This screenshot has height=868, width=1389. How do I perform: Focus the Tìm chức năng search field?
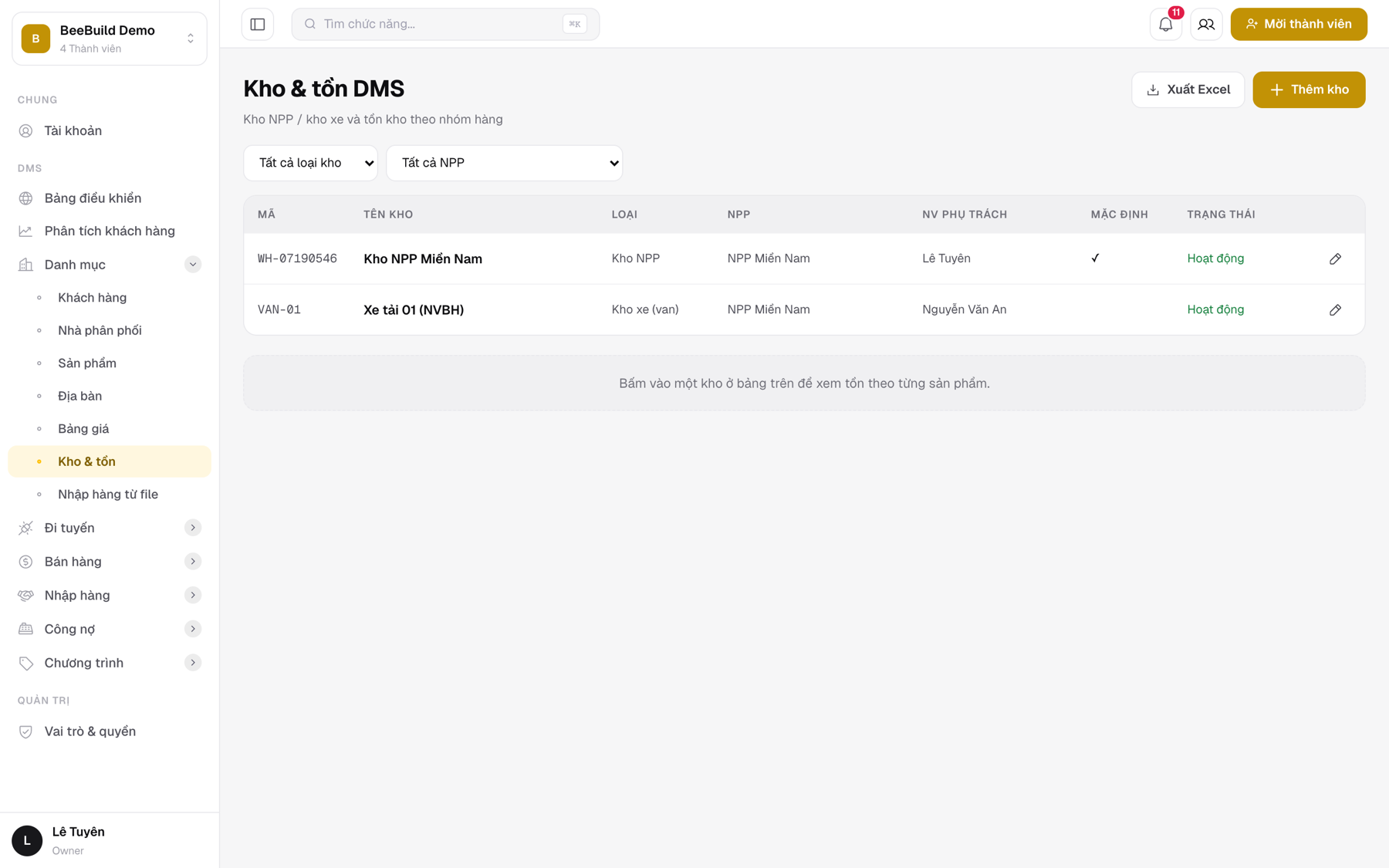tap(445, 24)
